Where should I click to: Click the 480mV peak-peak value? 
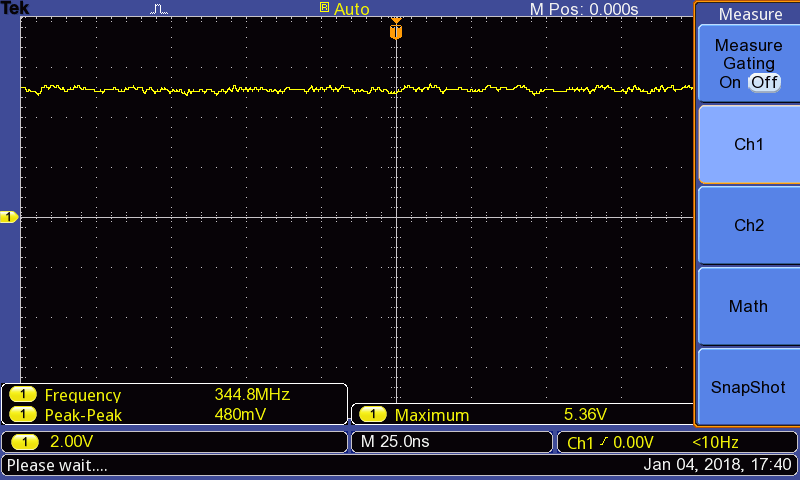click(x=240, y=414)
